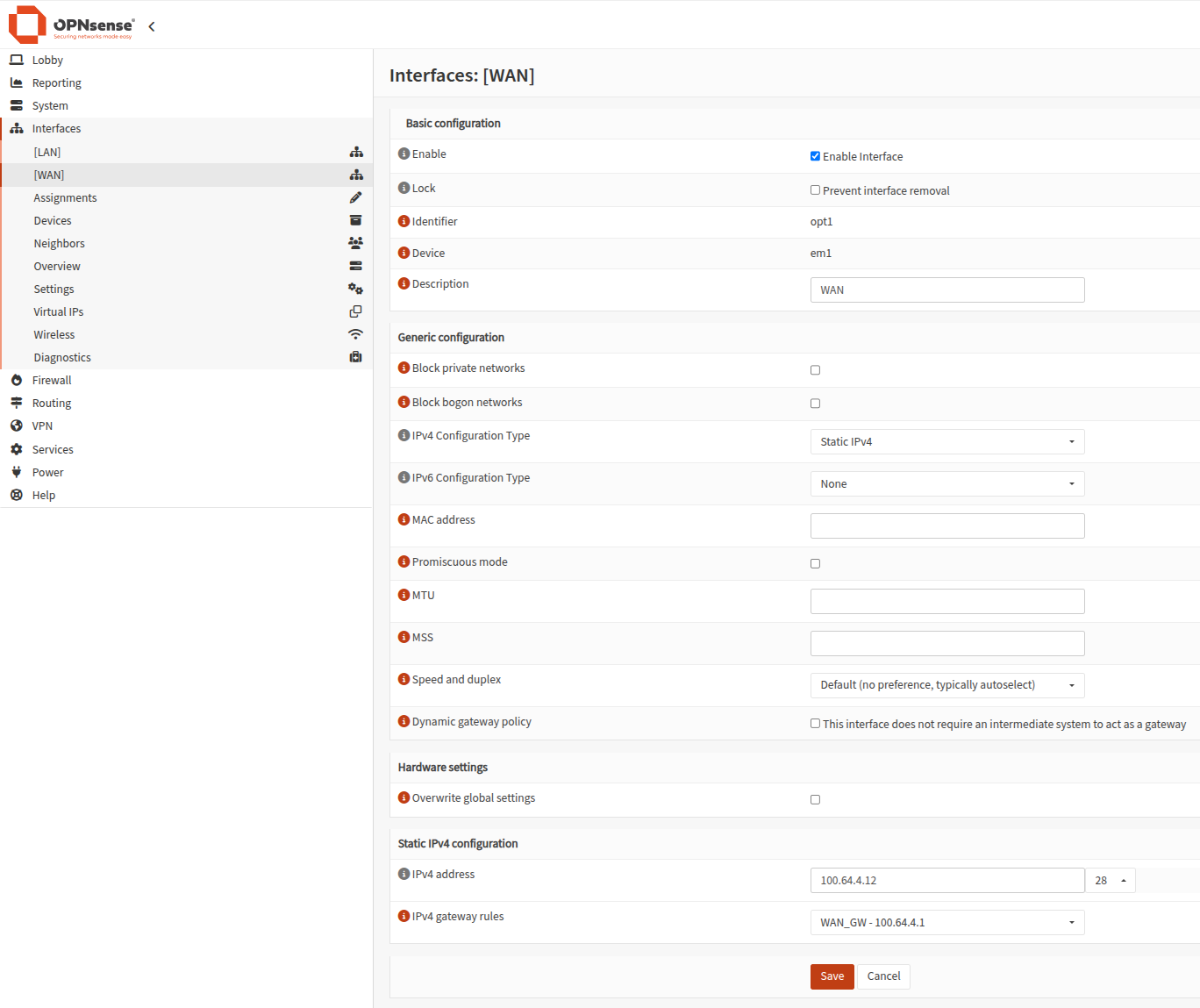Save the WAN interface settings
The image size is (1200, 1008).
832,976
